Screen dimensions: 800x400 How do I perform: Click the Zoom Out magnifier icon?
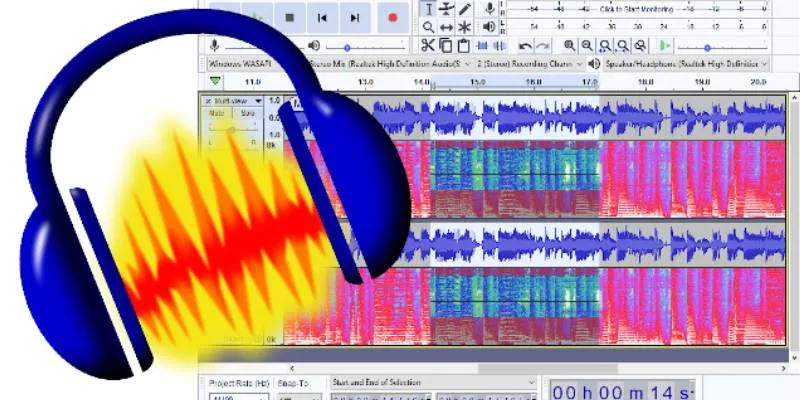coord(587,46)
